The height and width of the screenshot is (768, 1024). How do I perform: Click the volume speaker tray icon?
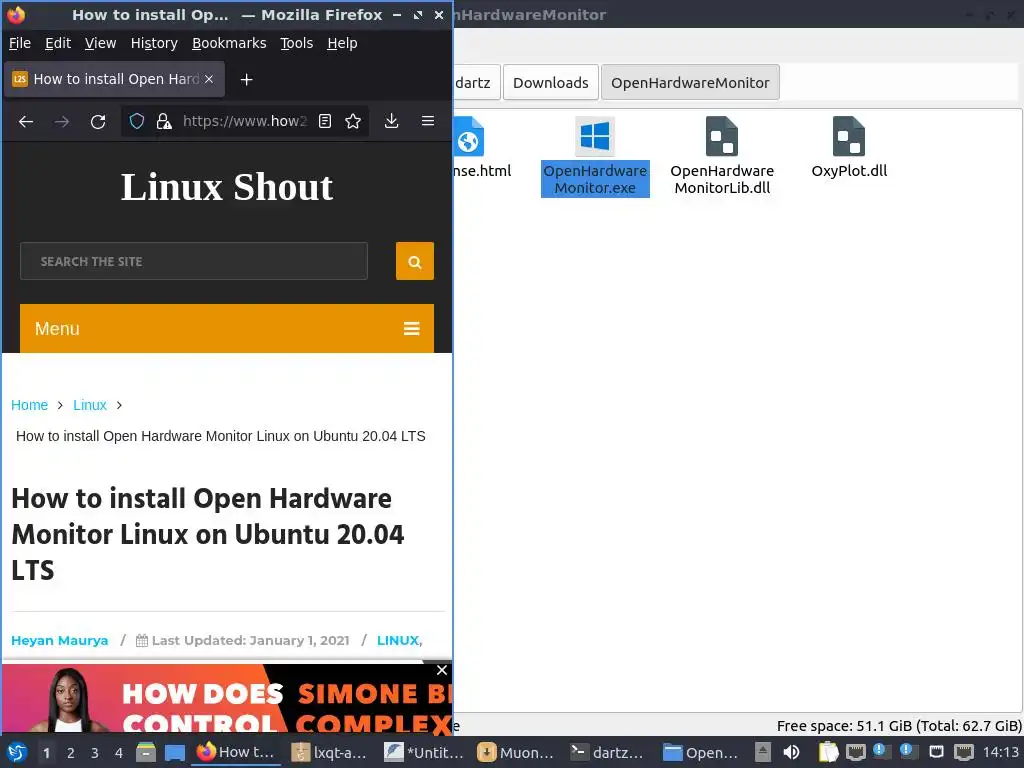point(791,752)
